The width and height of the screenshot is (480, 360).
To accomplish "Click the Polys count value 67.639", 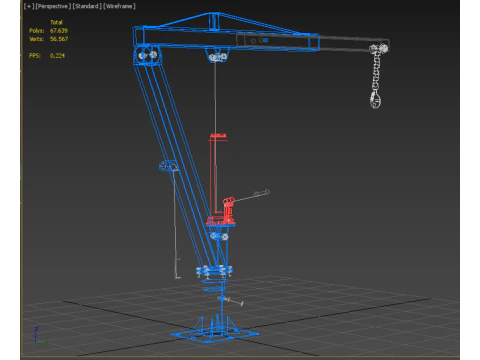I will 59,30.
